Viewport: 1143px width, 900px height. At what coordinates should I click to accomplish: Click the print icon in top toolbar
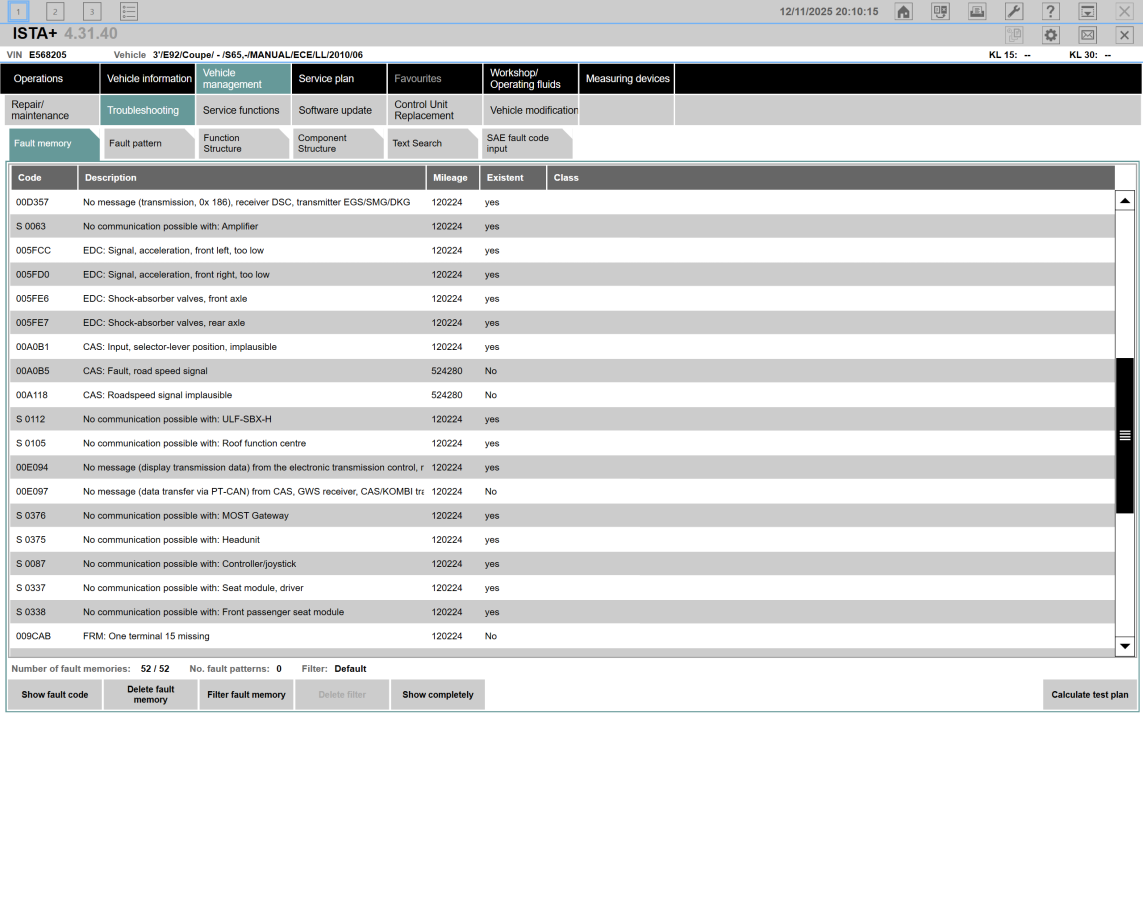(977, 12)
